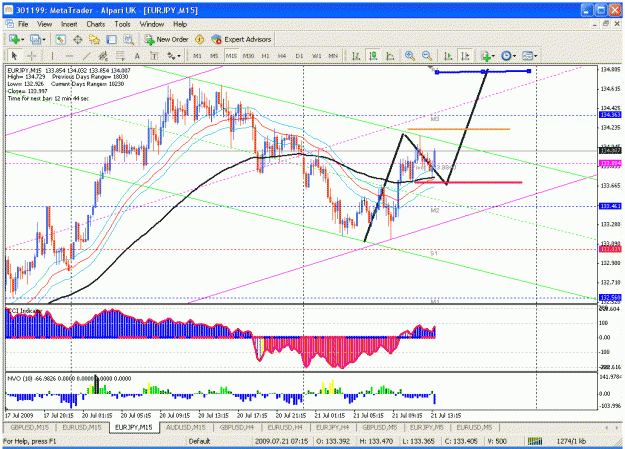Switch to the H1 timeframe
This screenshot has height=449, width=625.
(265, 56)
